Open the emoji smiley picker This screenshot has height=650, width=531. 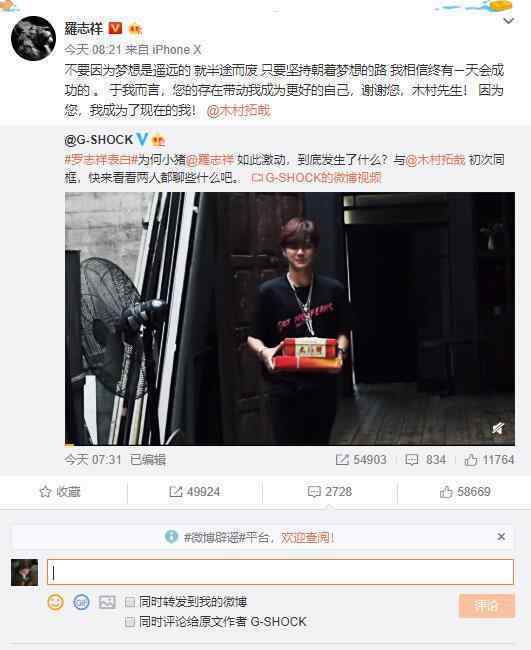coord(56,601)
